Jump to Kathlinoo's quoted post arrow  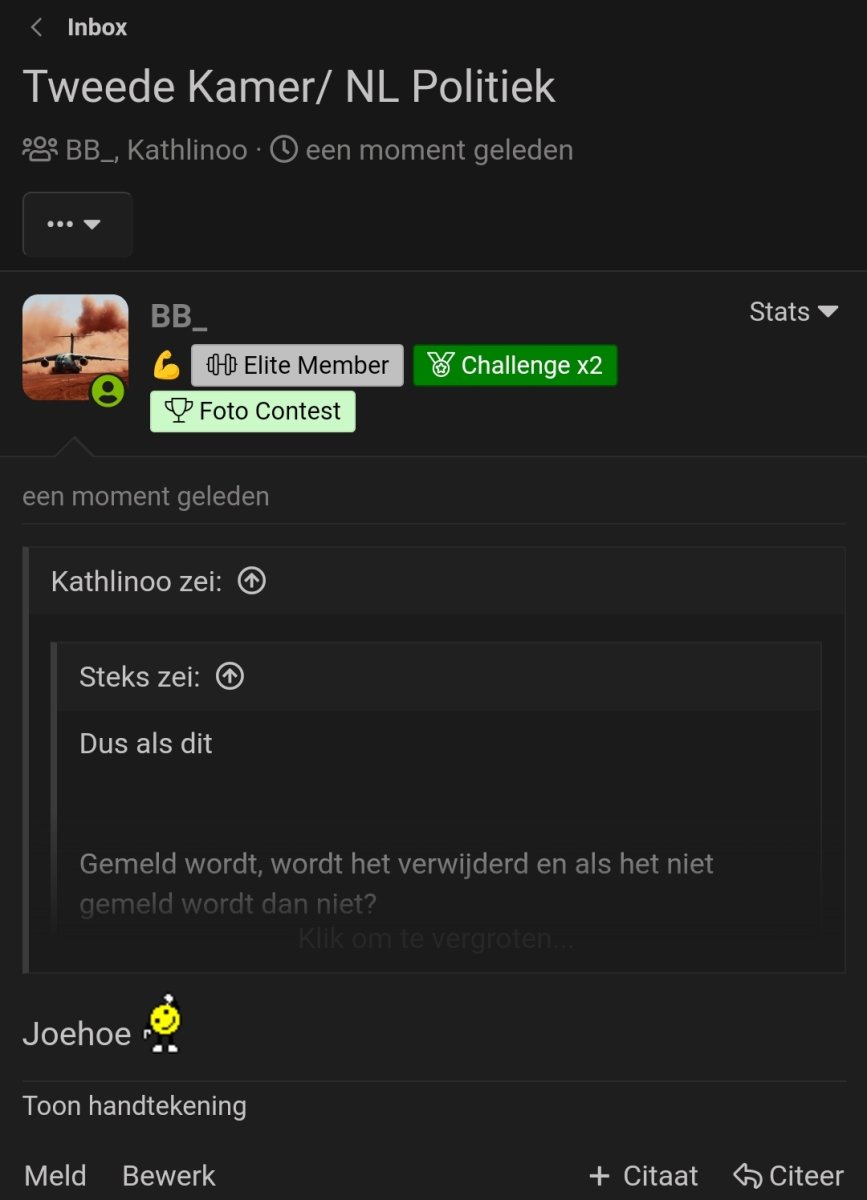[252, 581]
